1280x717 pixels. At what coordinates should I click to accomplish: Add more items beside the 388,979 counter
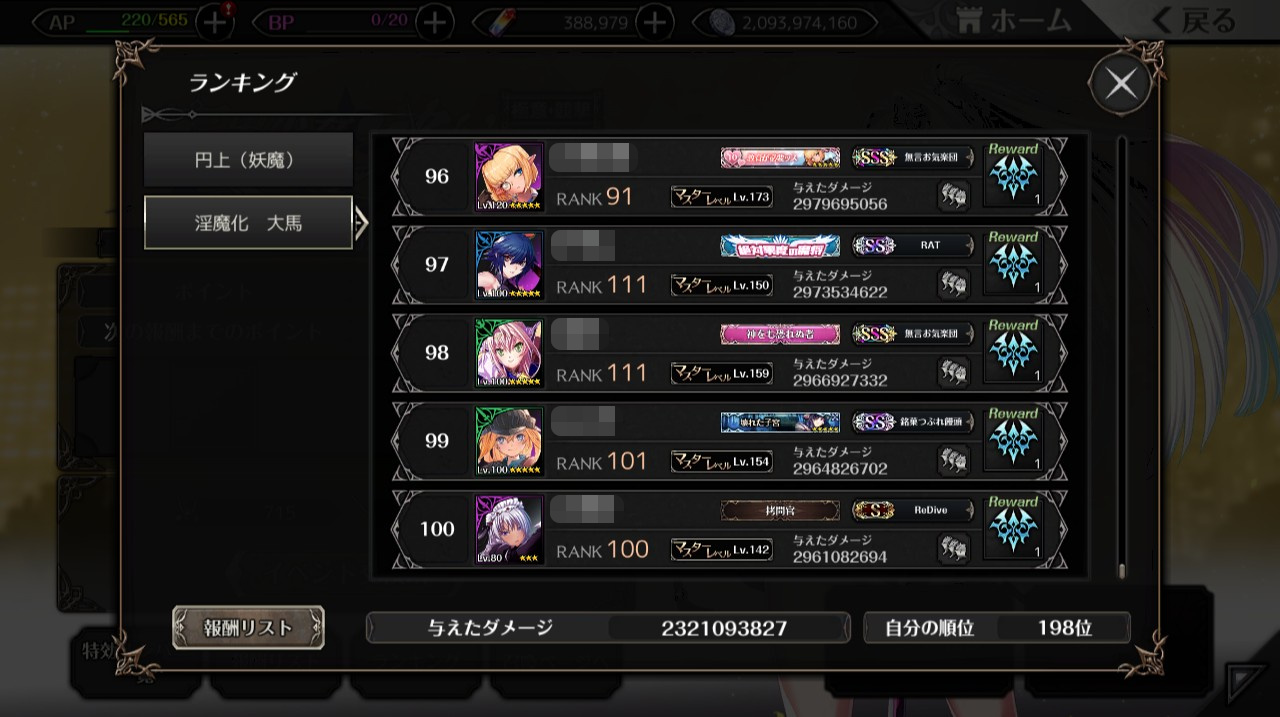tap(654, 21)
